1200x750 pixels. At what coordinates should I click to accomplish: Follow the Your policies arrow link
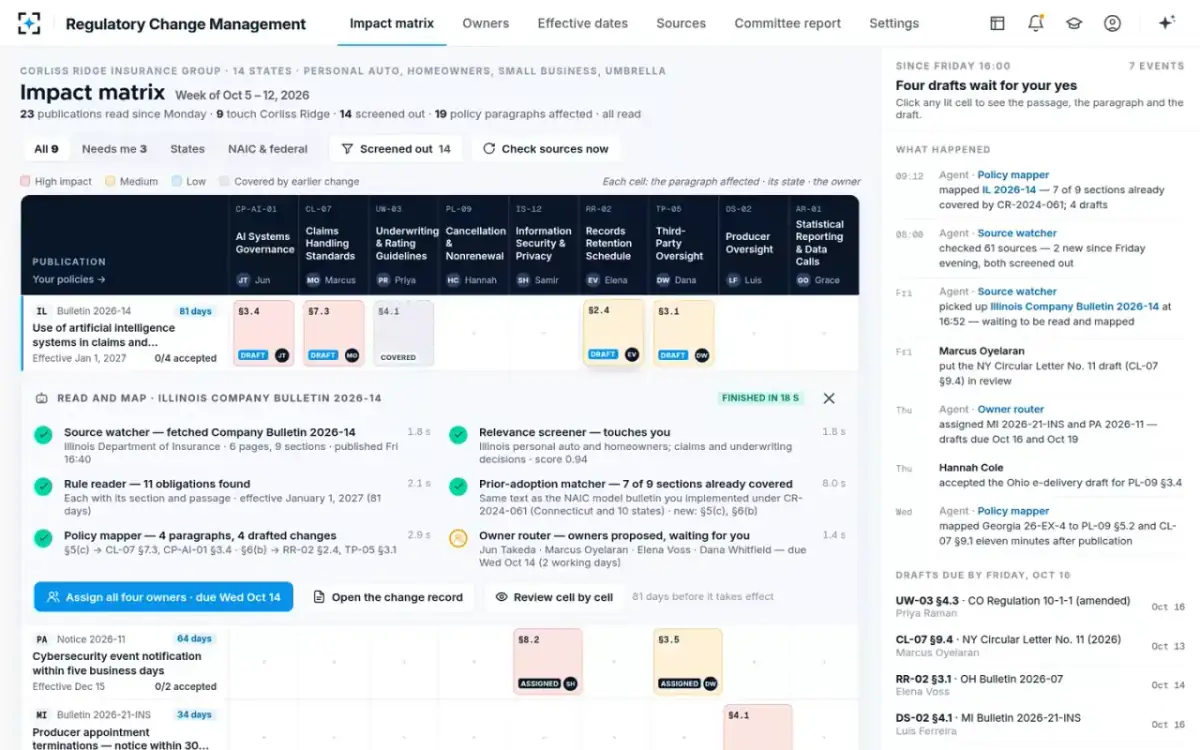[69, 280]
